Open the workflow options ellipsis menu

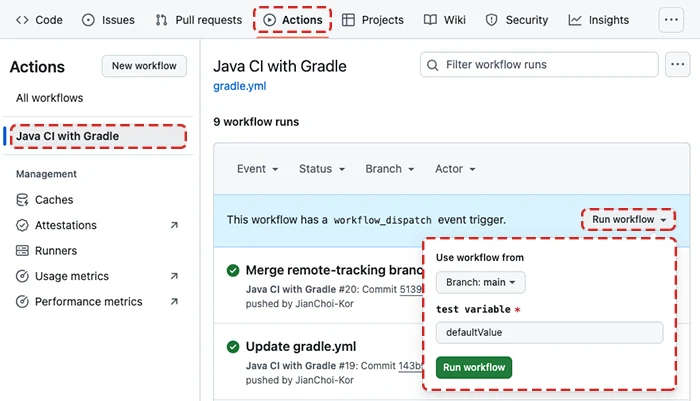click(x=677, y=65)
